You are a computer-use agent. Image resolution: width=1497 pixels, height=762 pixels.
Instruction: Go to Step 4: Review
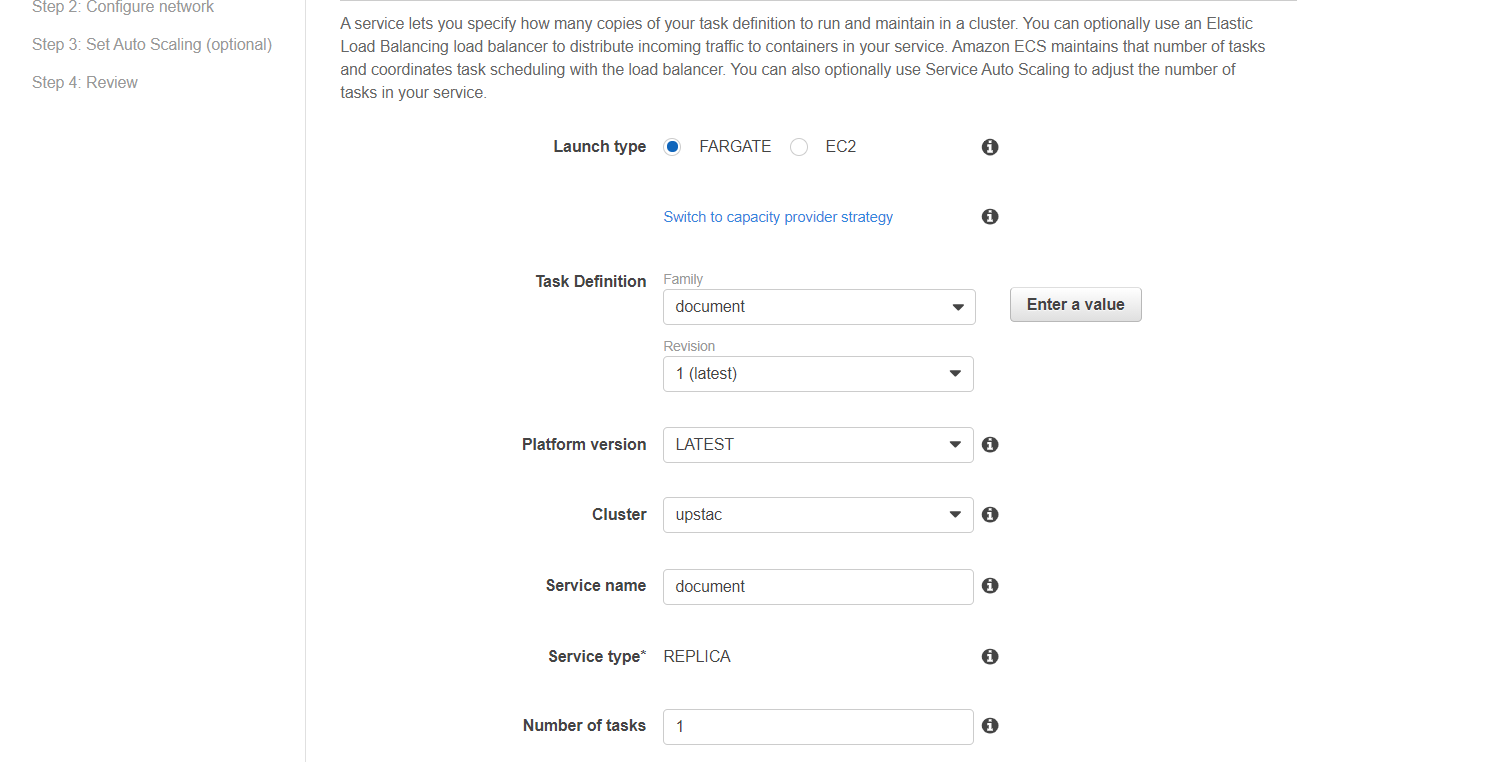(84, 82)
